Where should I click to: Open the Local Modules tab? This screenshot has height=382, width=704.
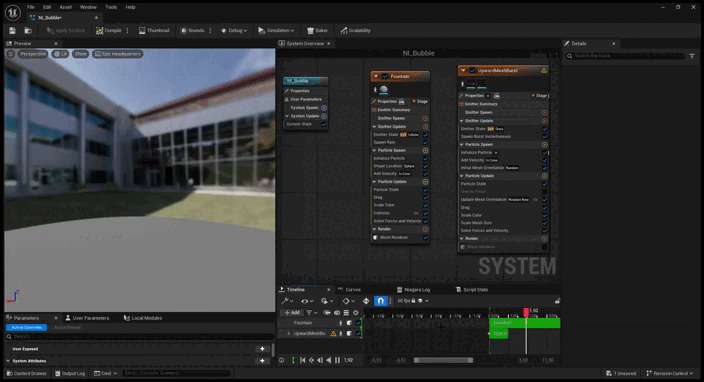[143, 318]
